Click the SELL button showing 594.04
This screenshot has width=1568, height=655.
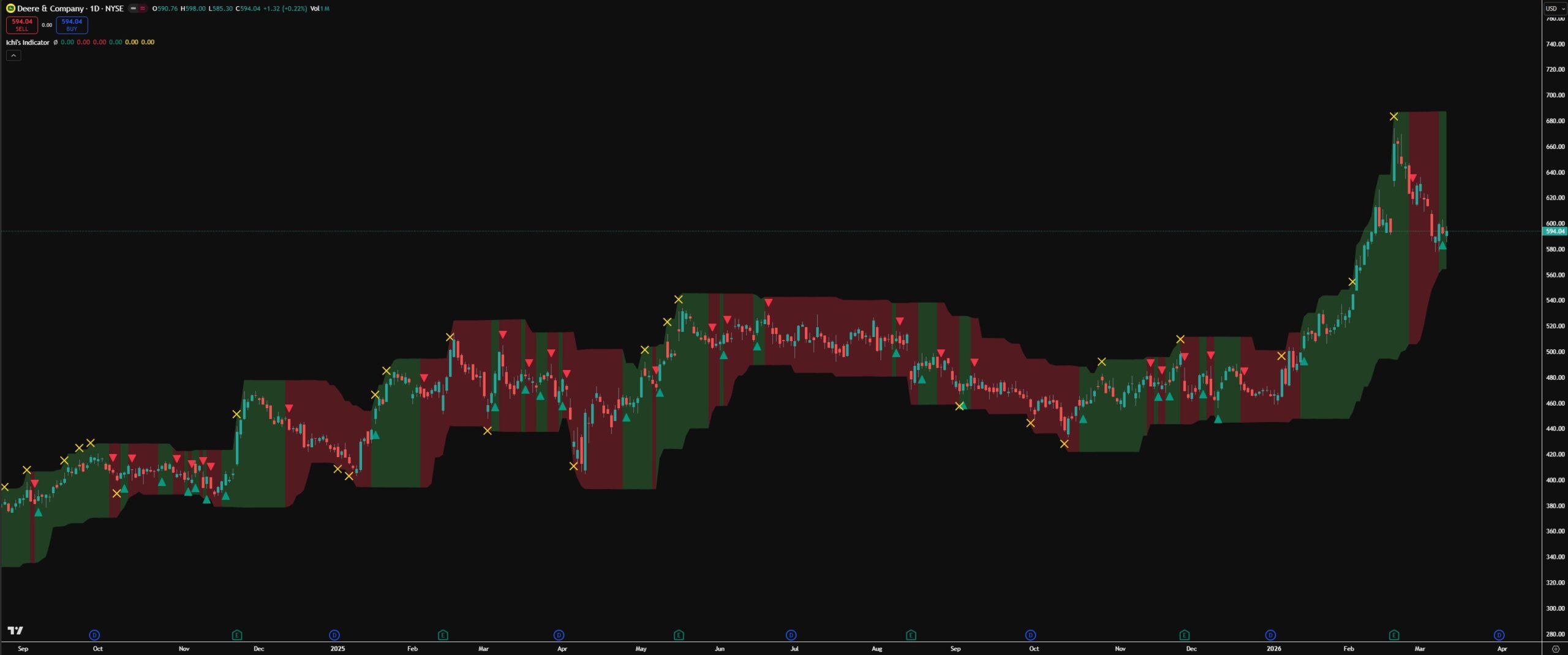click(x=22, y=25)
